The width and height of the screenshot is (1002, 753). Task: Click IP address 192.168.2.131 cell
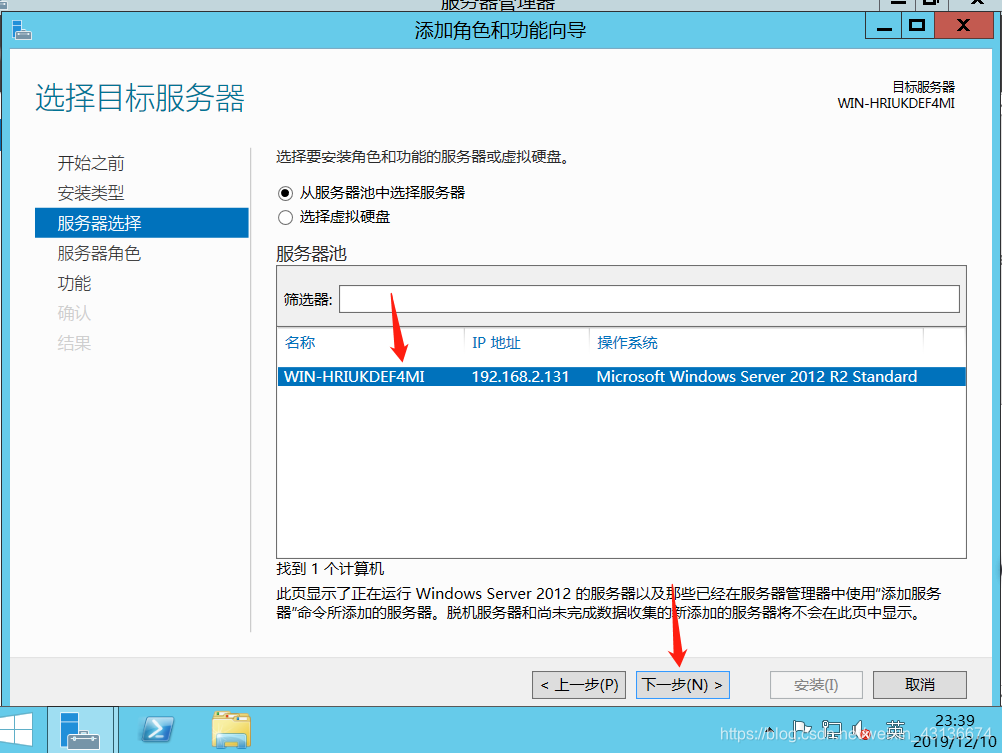(x=520, y=376)
